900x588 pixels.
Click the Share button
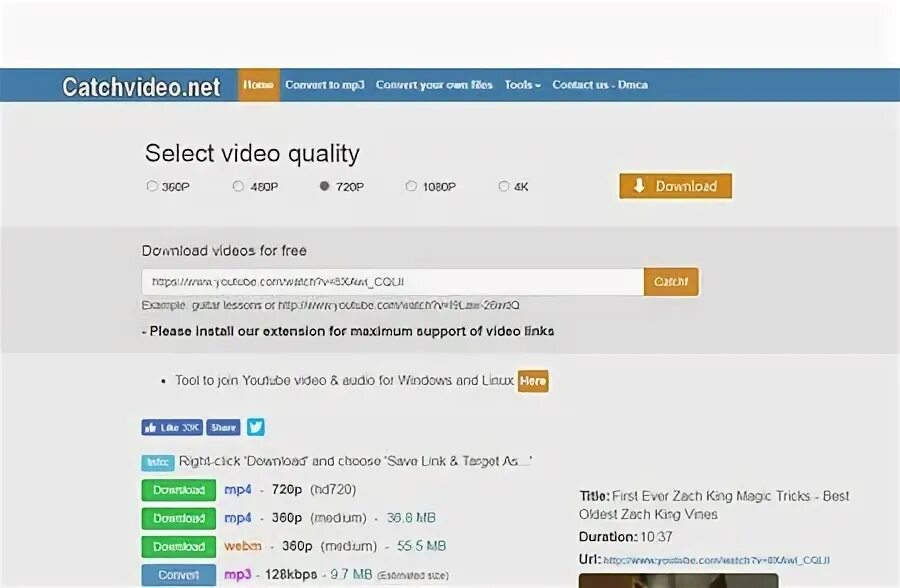(x=223, y=427)
